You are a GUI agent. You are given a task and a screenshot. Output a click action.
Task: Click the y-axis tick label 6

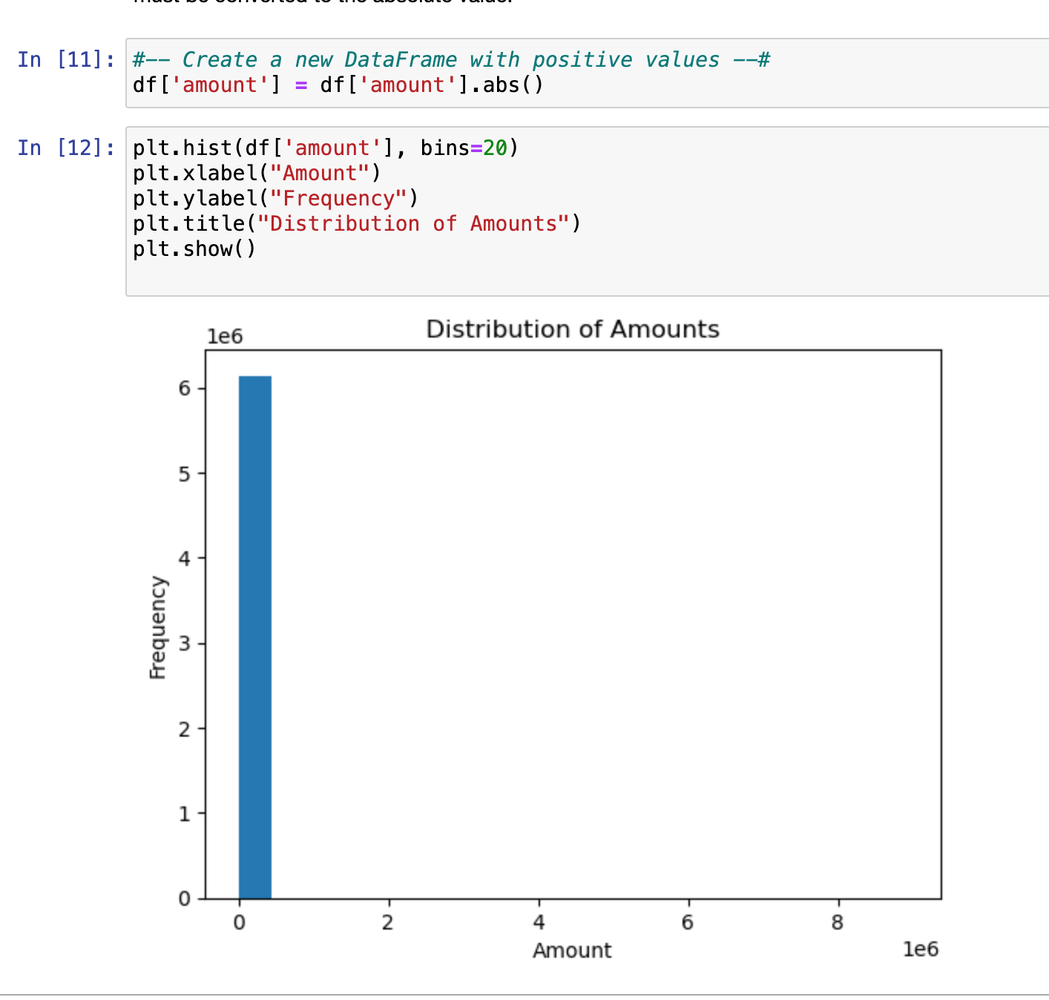[x=185, y=388]
